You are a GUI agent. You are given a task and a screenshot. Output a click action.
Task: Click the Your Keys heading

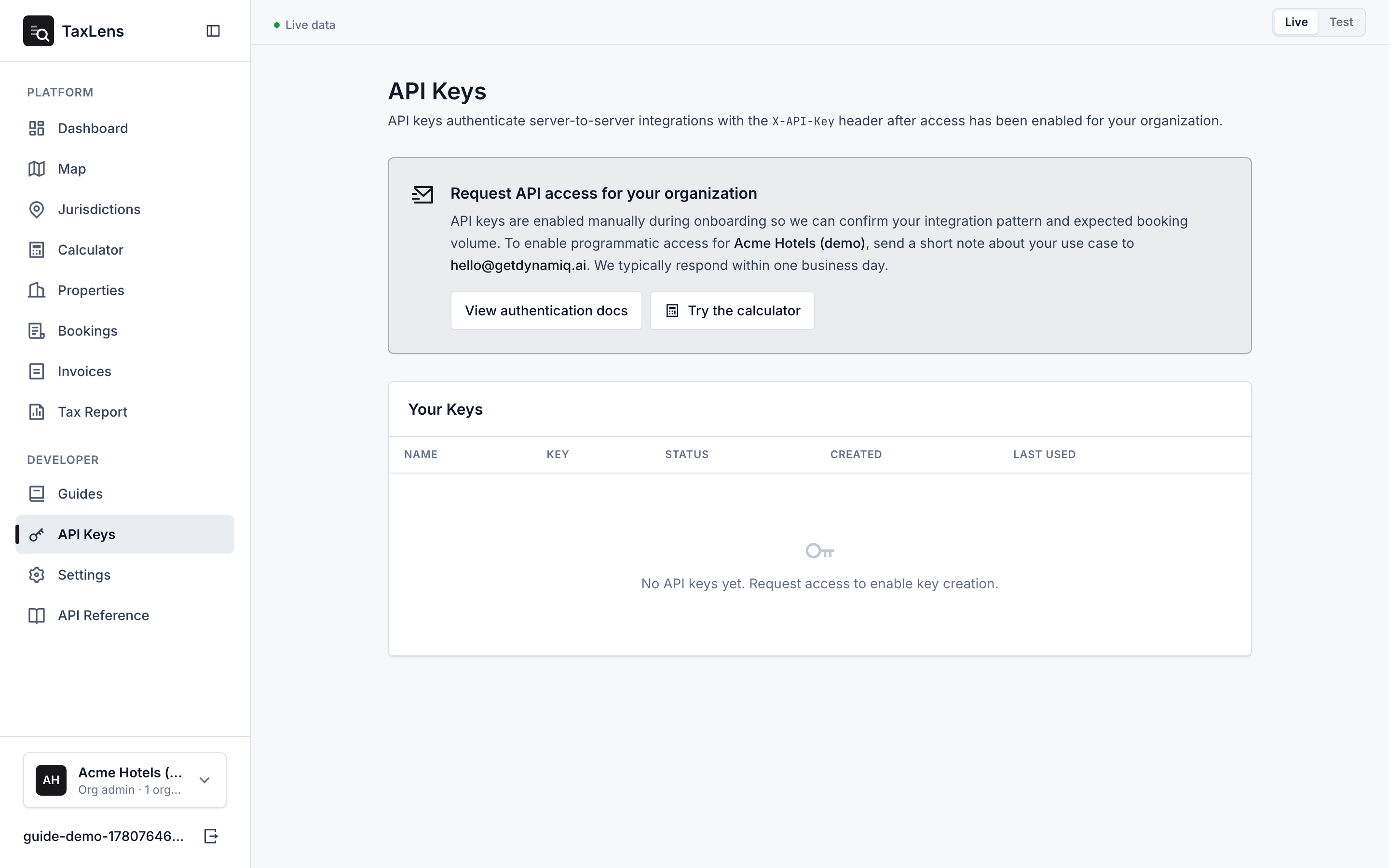click(x=446, y=409)
